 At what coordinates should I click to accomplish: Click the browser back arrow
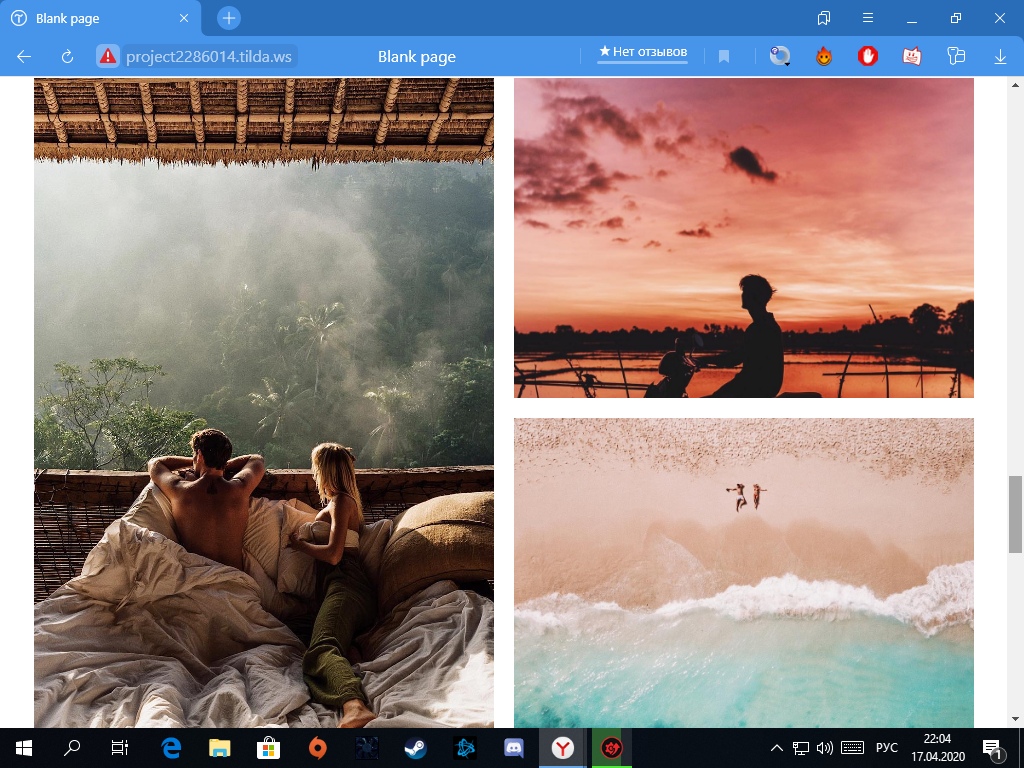point(24,57)
